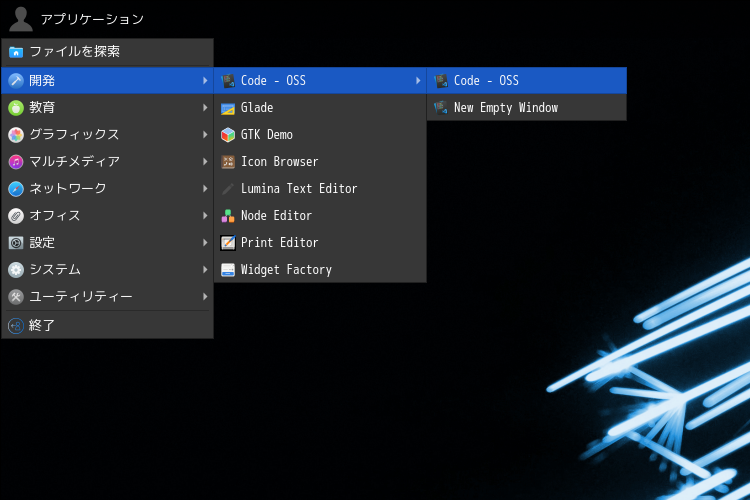The image size is (750, 500).
Task: Expand the 教育 submenu arrow
Action: click(x=204, y=108)
